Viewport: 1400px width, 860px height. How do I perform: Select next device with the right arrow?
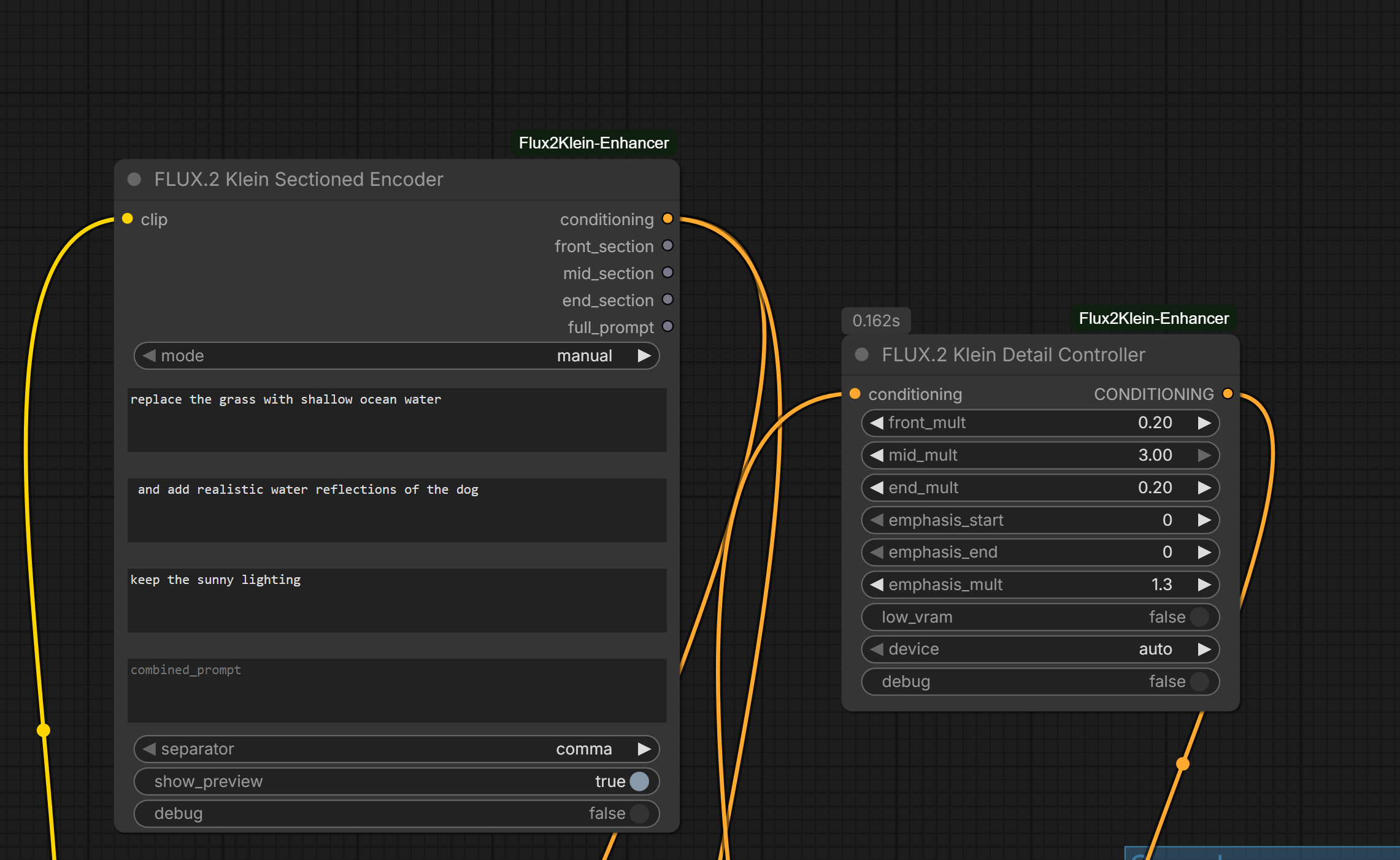coord(1204,649)
